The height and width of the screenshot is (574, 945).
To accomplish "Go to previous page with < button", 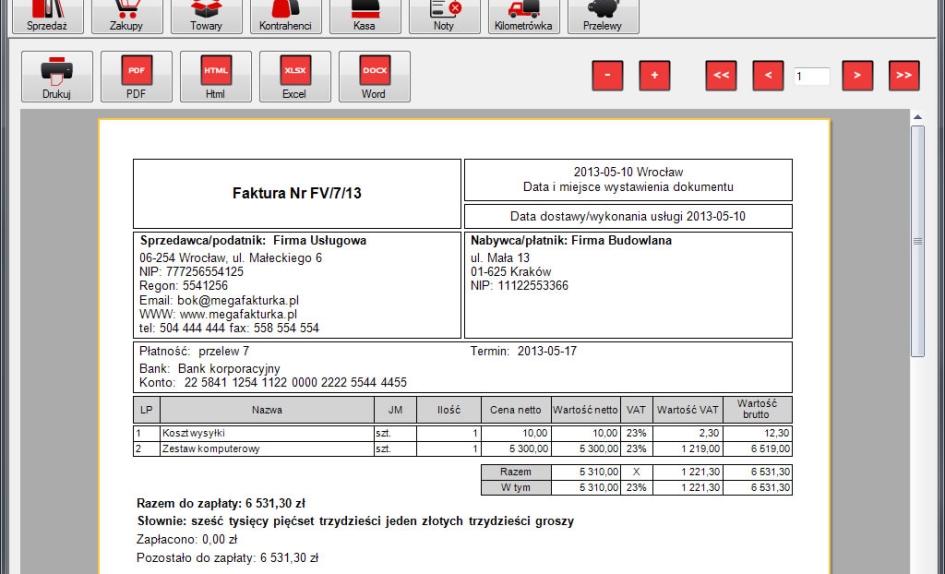I will pyautogui.click(x=768, y=76).
